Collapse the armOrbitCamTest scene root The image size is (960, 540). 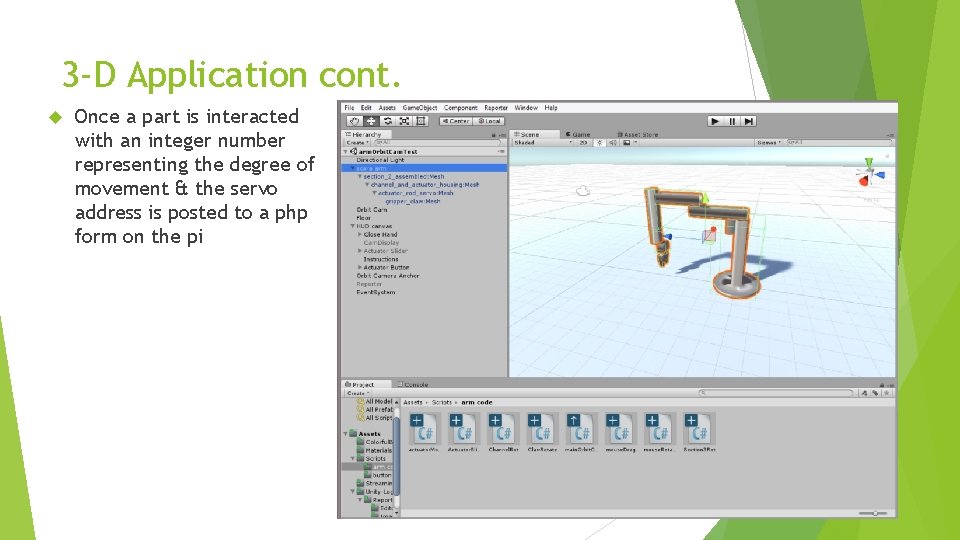(346, 151)
